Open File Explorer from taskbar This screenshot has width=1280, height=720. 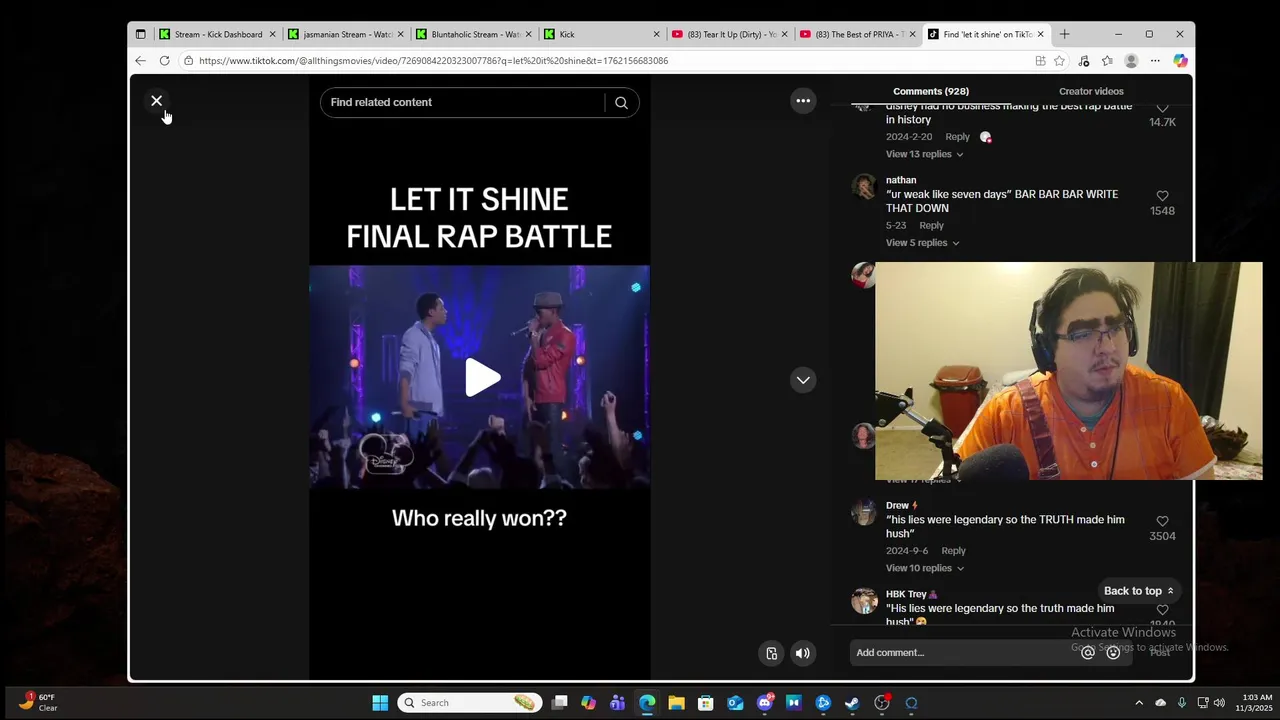click(x=676, y=703)
